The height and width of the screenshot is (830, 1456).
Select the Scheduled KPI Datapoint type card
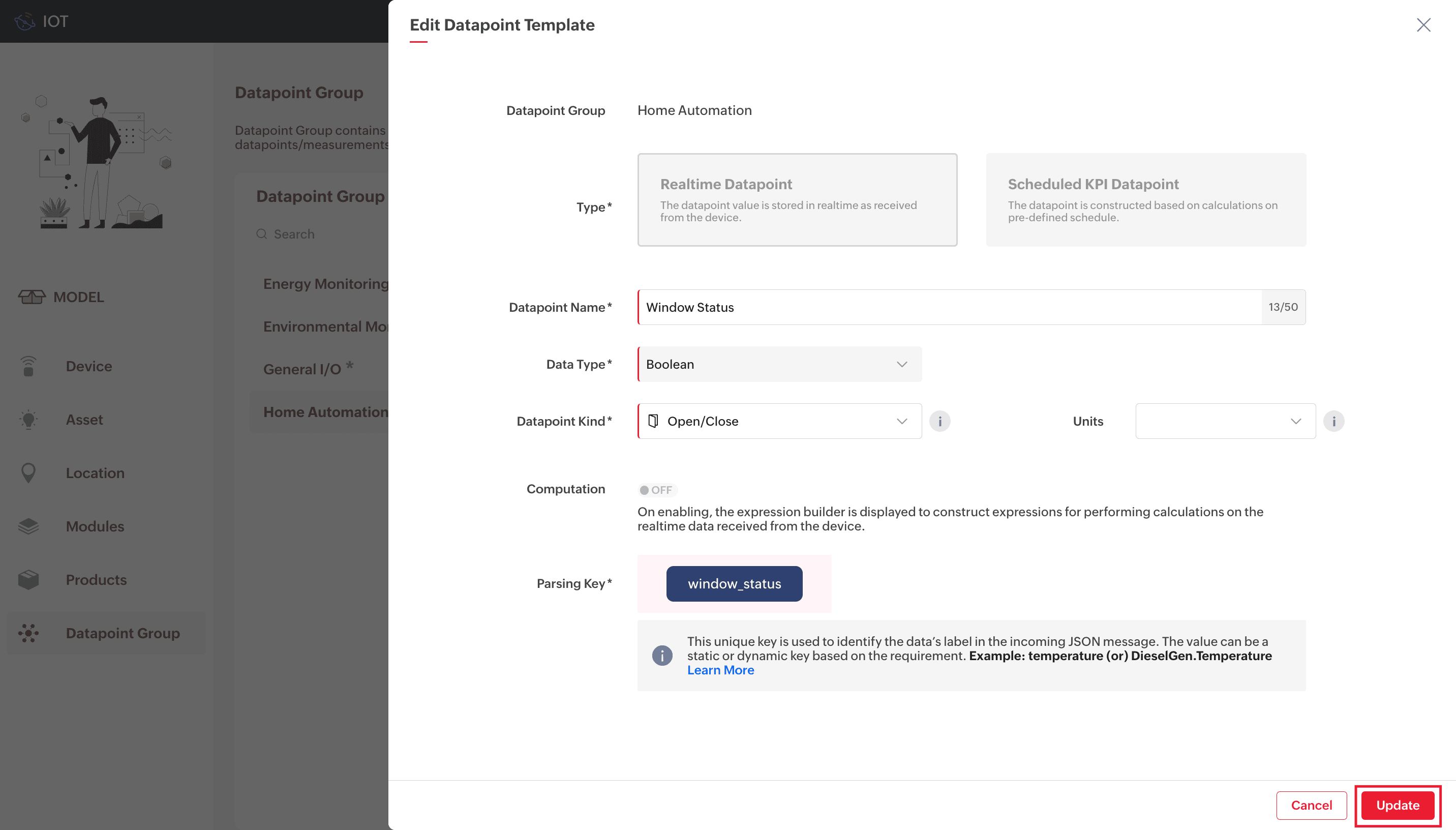[1145, 199]
